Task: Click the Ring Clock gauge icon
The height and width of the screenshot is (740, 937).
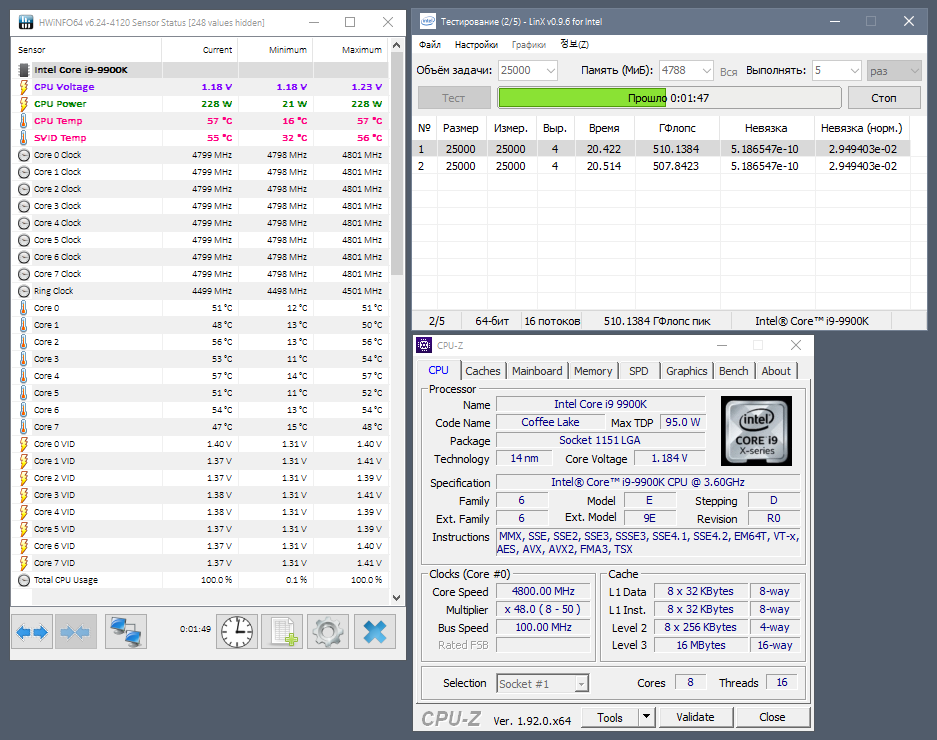Action: tap(24, 291)
